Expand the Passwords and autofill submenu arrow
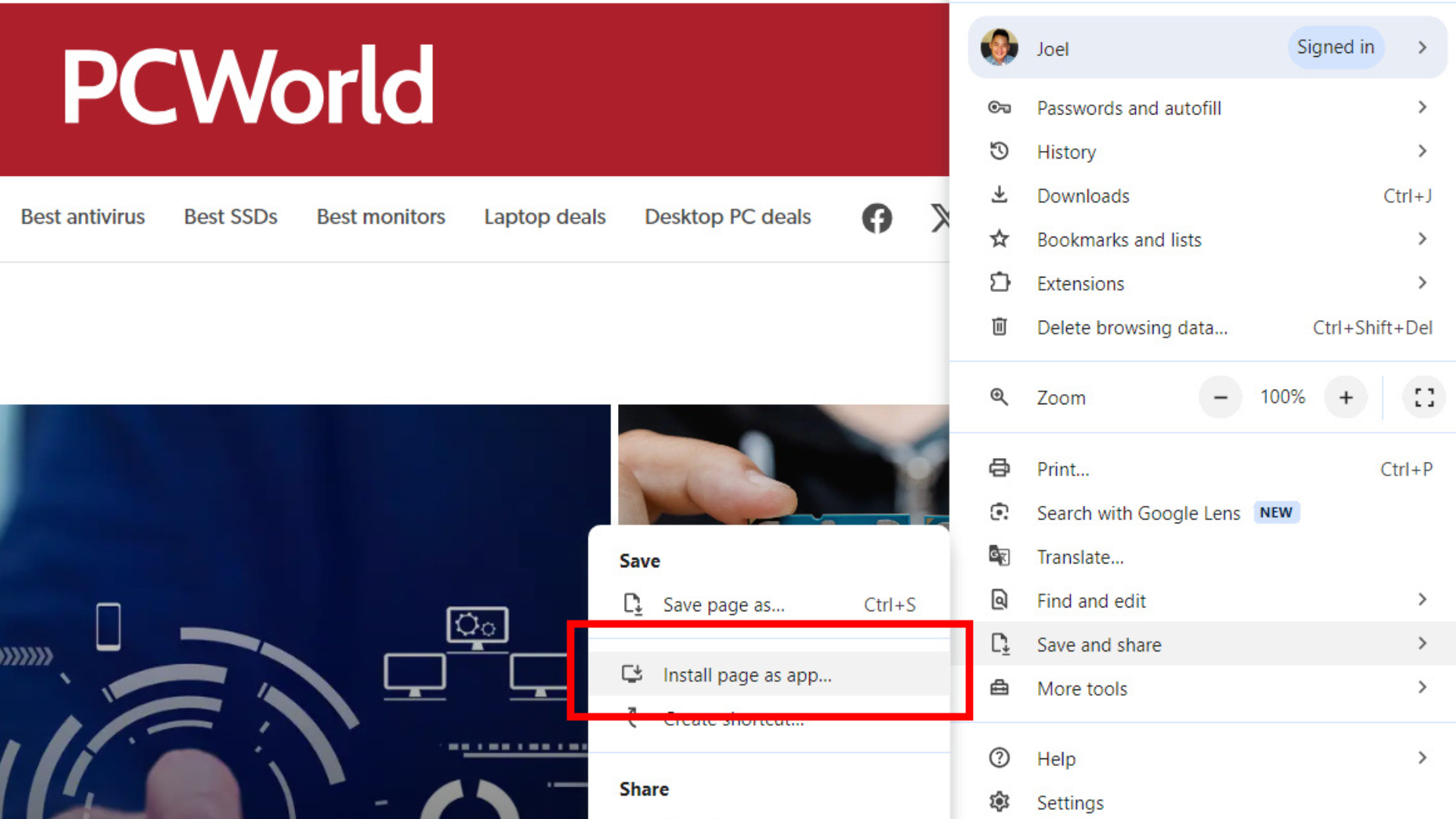 point(1422,108)
